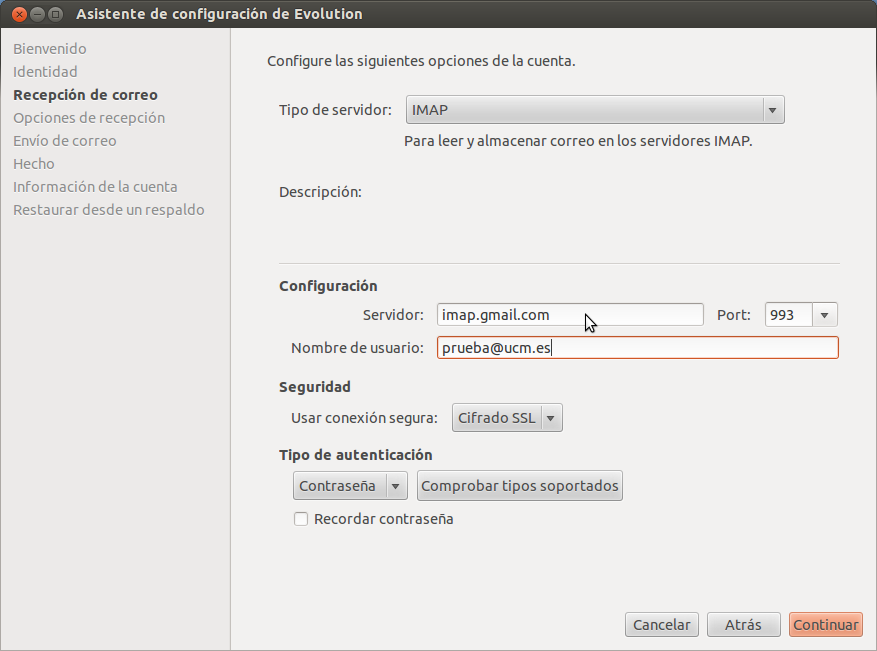The height and width of the screenshot is (651, 877).
Task: Open the Cifrado SSL security dropdown
Action: pos(507,418)
